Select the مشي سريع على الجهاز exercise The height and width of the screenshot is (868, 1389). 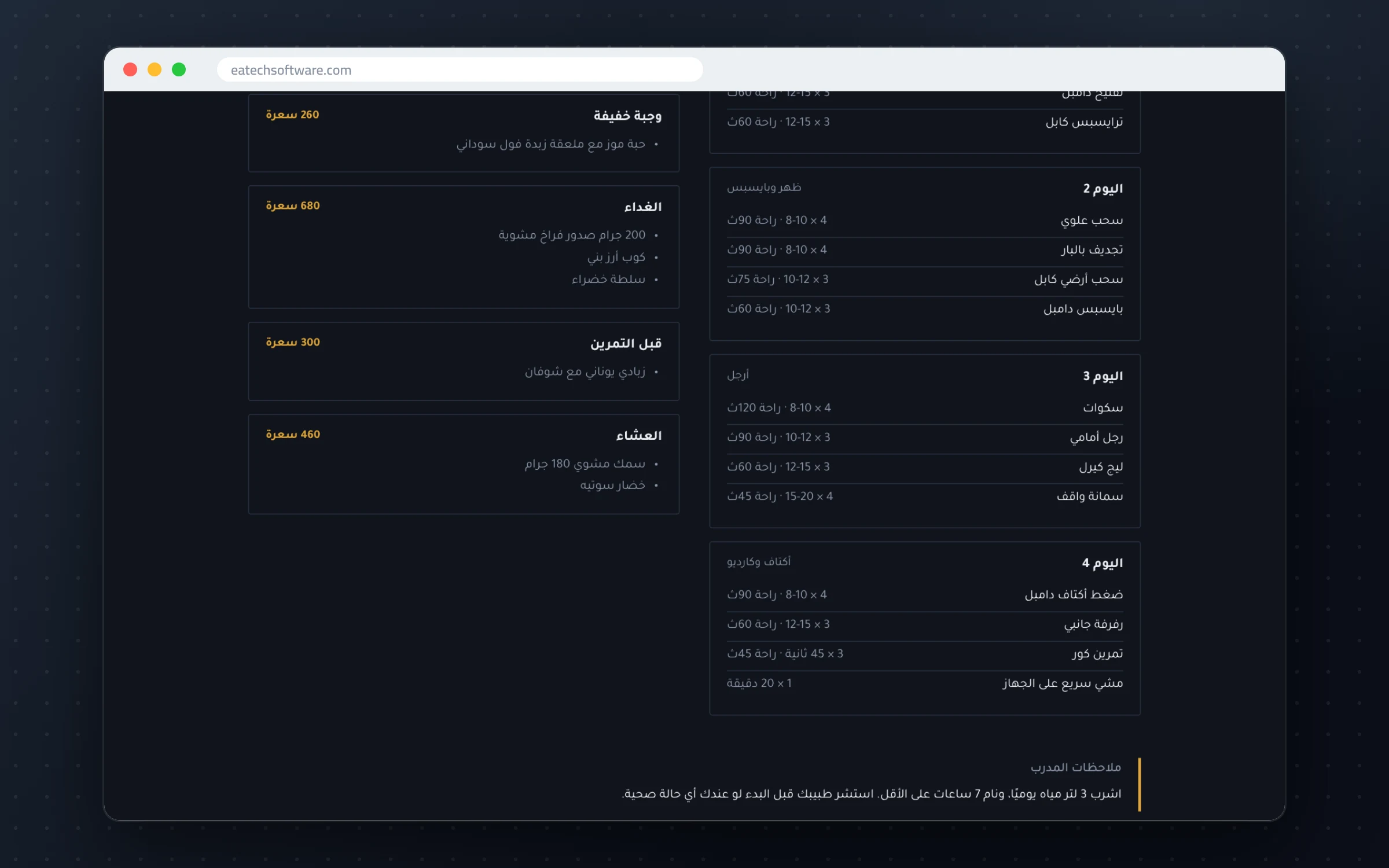coord(1063,683)
